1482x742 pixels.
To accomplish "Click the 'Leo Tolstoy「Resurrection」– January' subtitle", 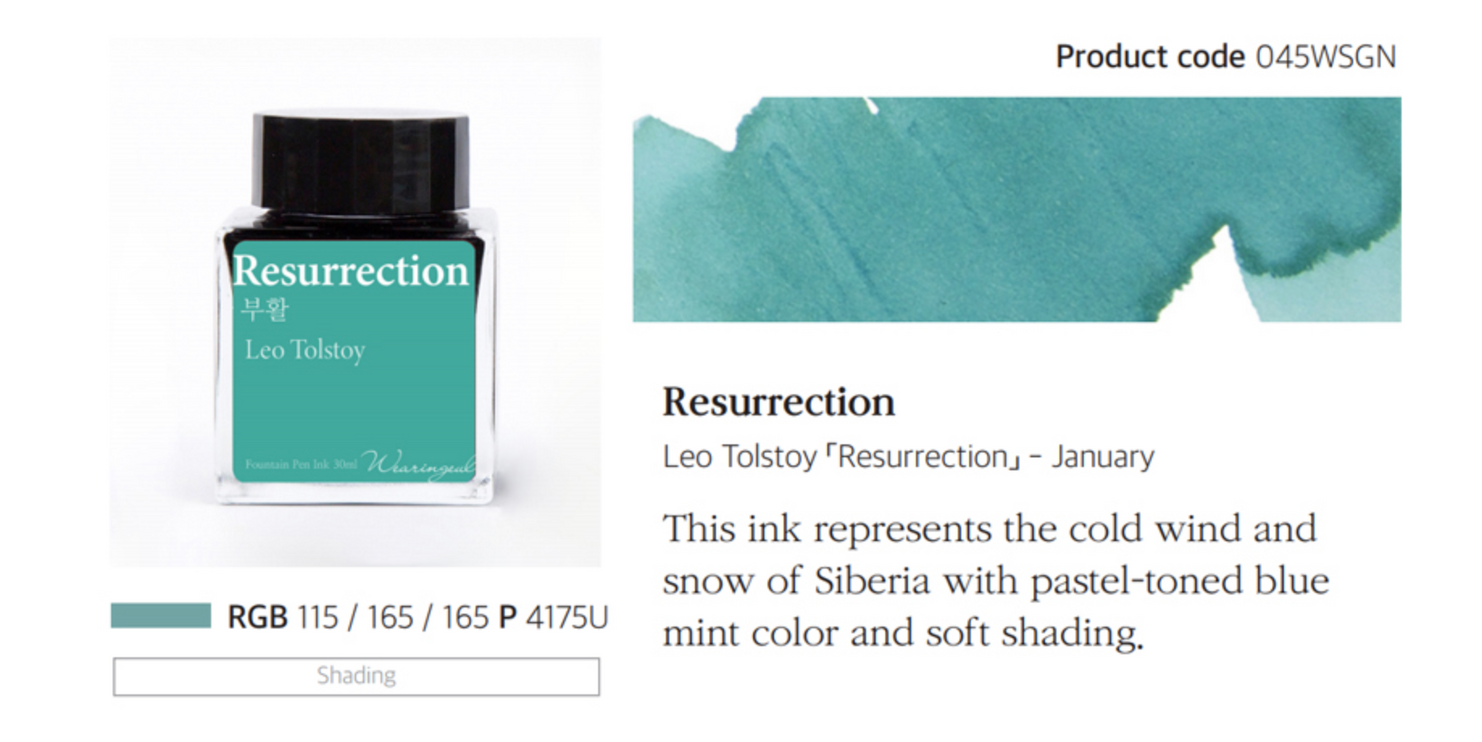I will coord(908,457).
